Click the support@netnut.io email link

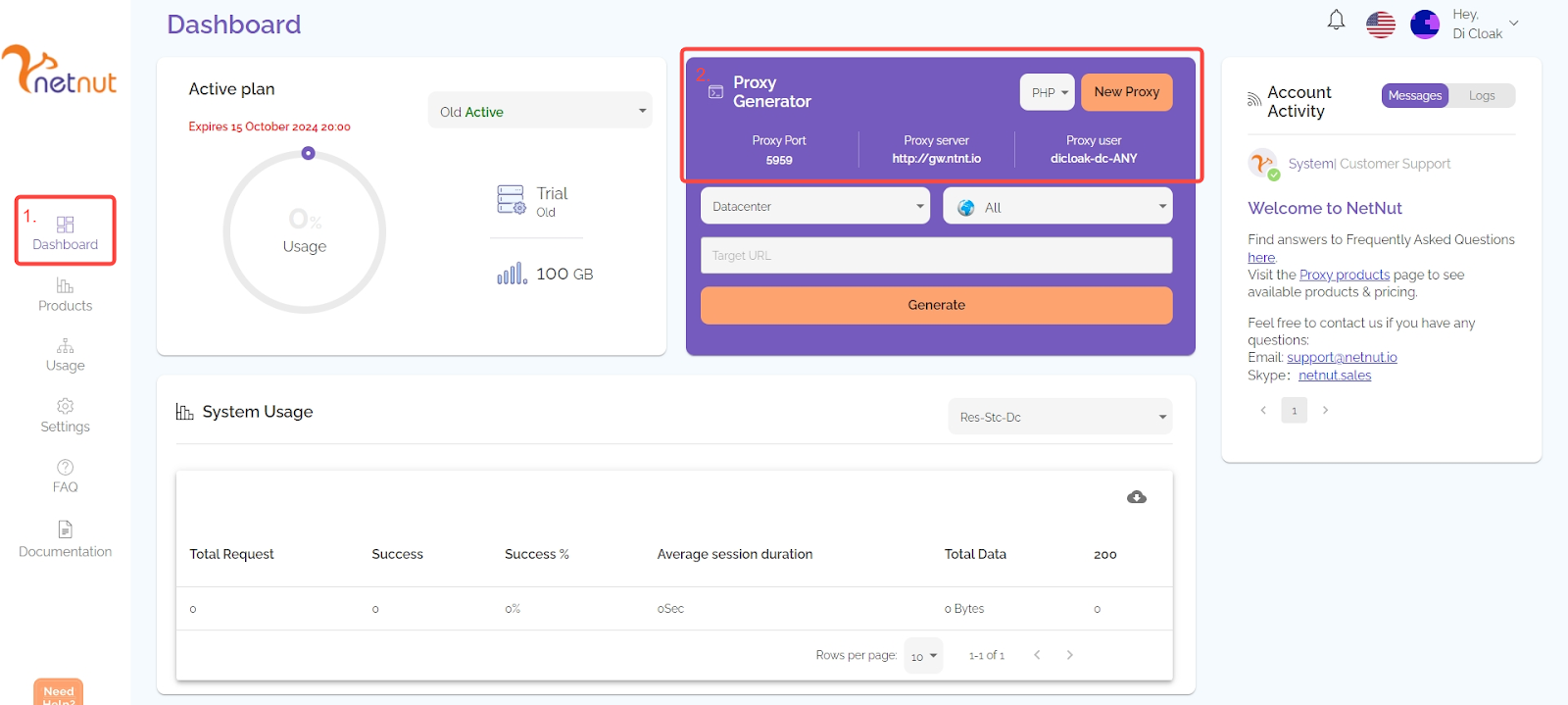(x=1342, y=358)
